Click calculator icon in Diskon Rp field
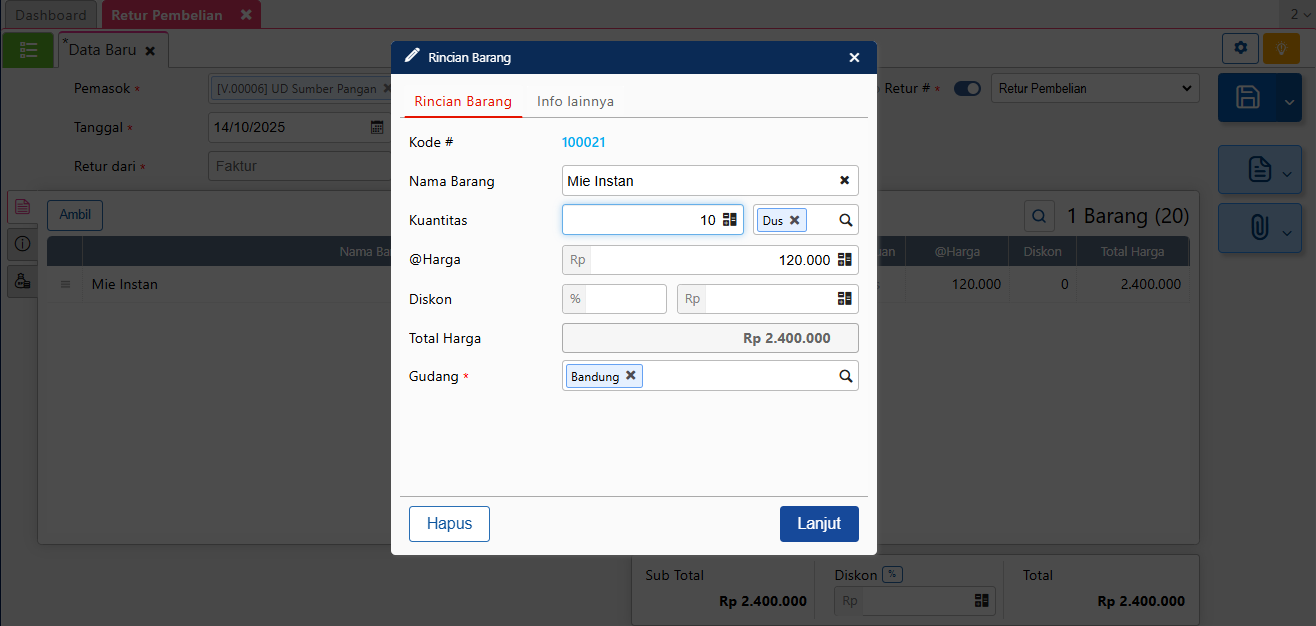 coord(845,299)
